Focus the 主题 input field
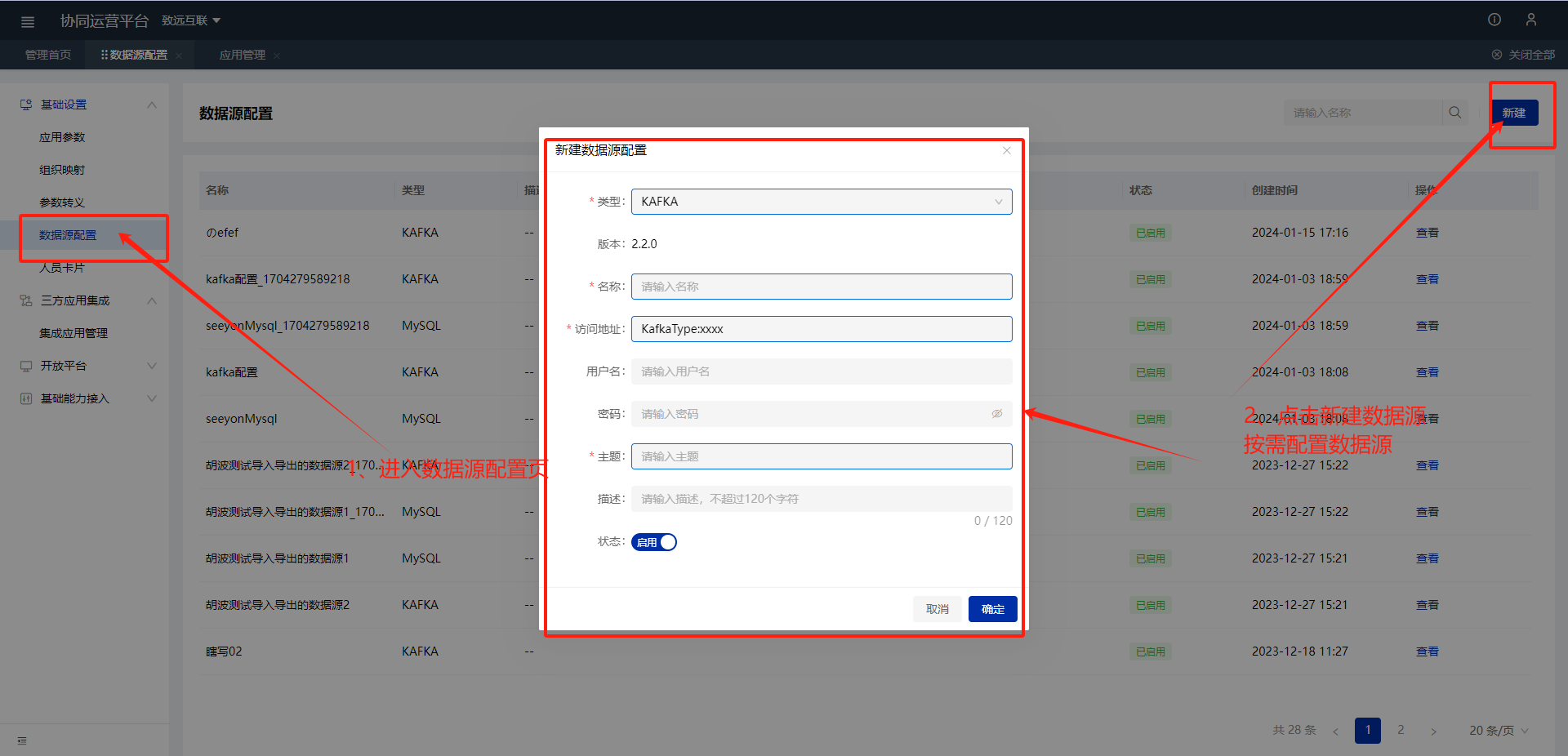This screenshot has height=756, width=1568. click(822, 456)
